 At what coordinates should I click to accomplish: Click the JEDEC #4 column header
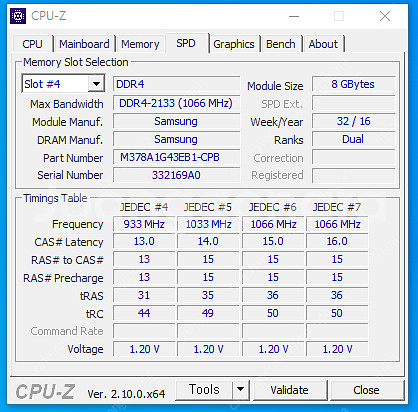pyautogui.click(x=144, y=207)
